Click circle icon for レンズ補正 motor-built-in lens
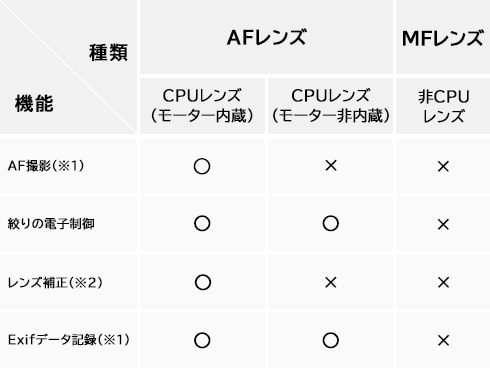The height and width of the screenshot is (368, 490). pyautogui.click(x=203, y=282)
